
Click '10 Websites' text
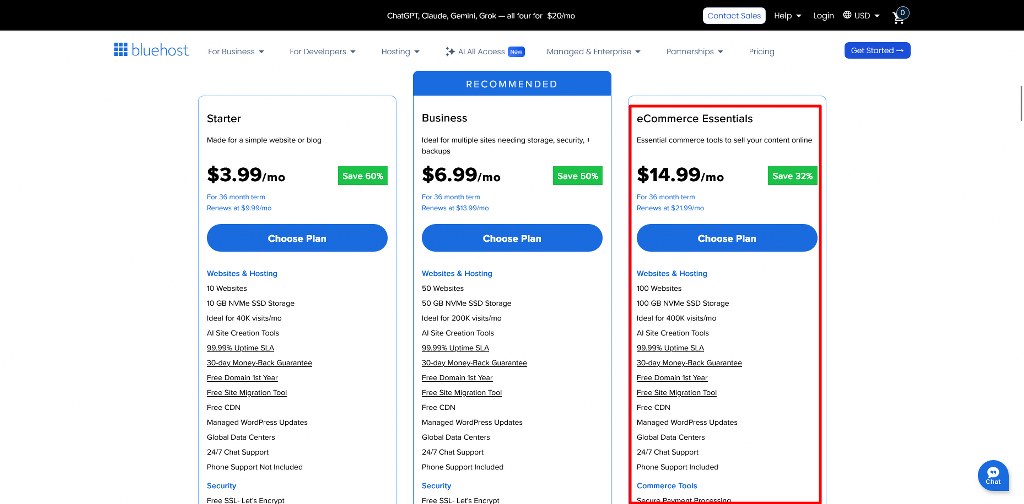coord(227,289)
